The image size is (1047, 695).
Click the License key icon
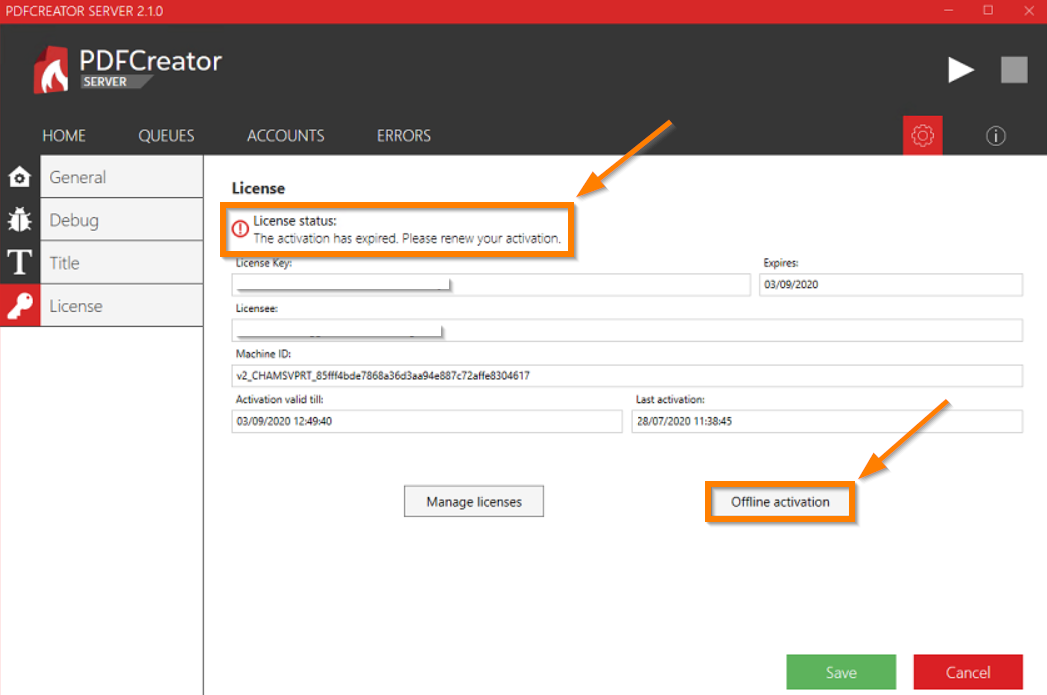pos(20,305)
